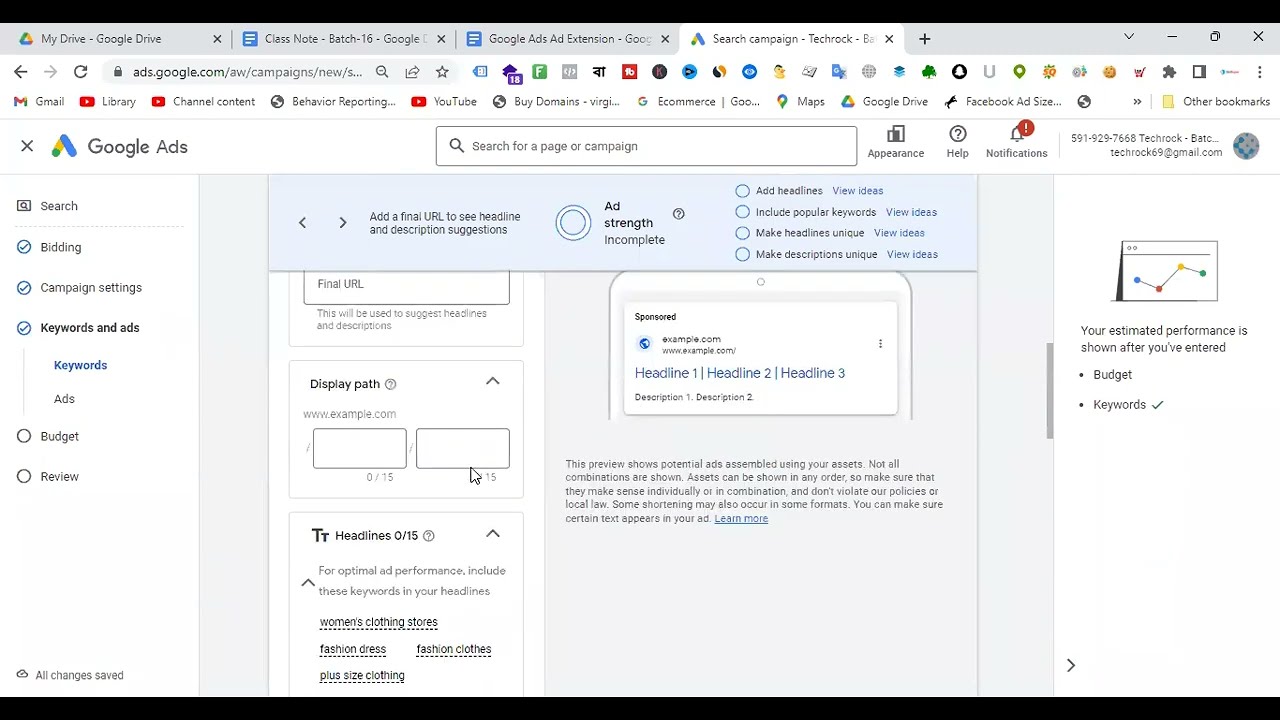The height and width of the screenshot is (720, 1280).
Task: Click the account avatar icon
Action: [1246, 146]
